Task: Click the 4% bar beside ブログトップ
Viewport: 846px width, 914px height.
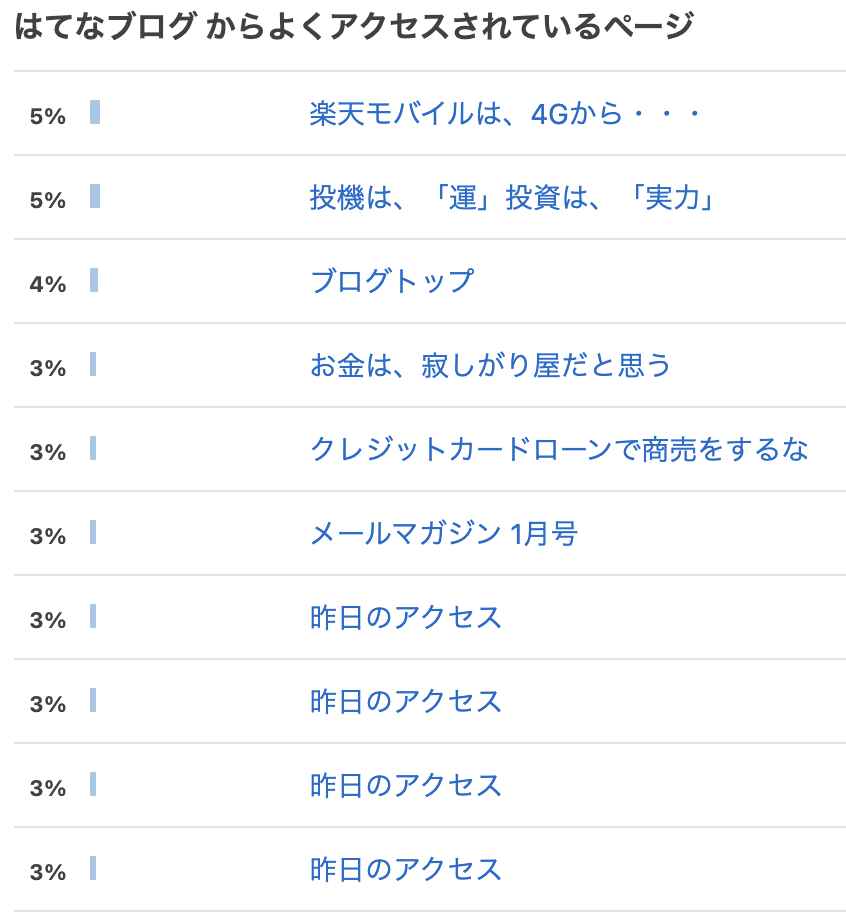Action: coord(94,280)
